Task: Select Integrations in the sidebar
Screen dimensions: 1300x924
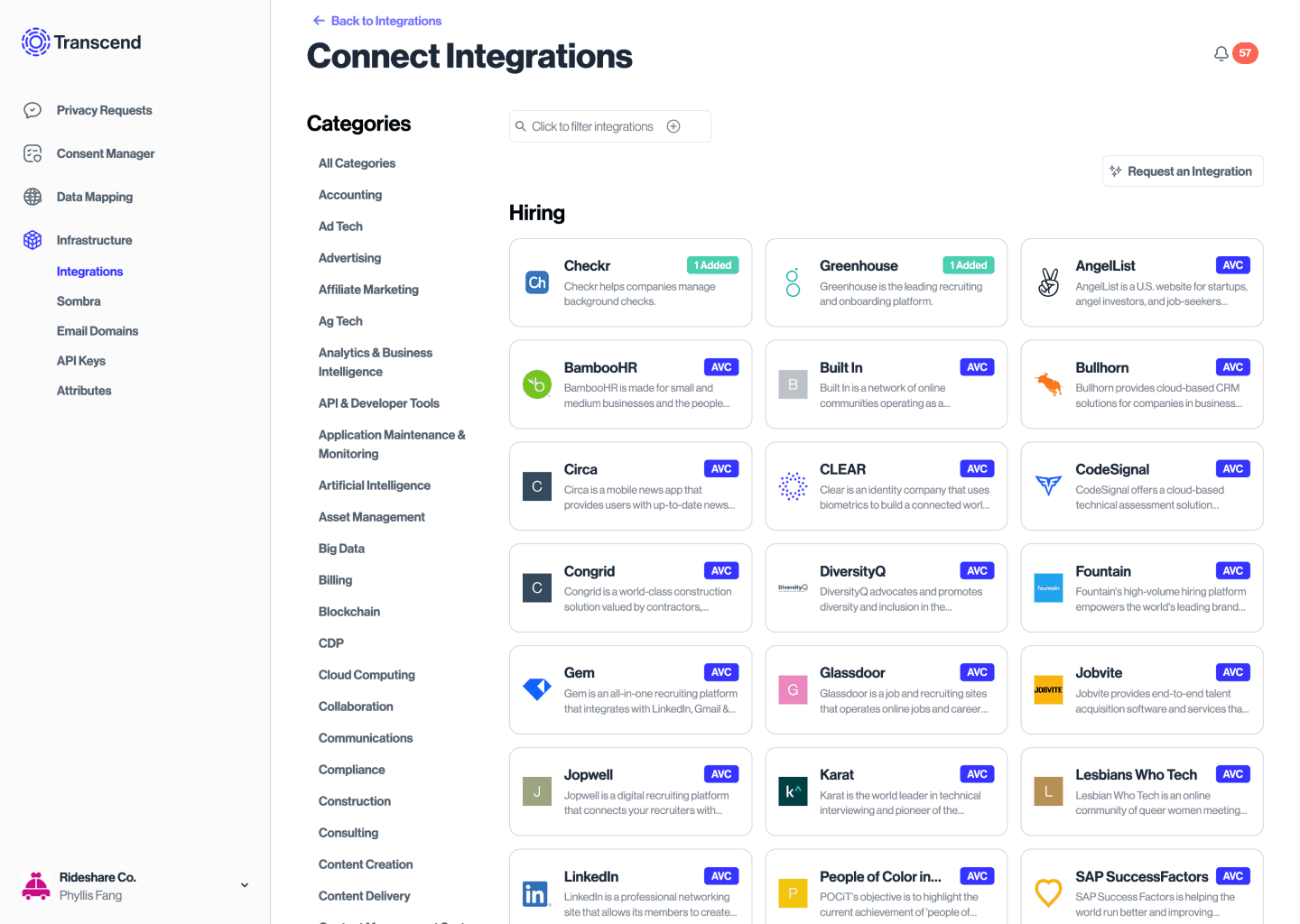Action: coord(89,271)
